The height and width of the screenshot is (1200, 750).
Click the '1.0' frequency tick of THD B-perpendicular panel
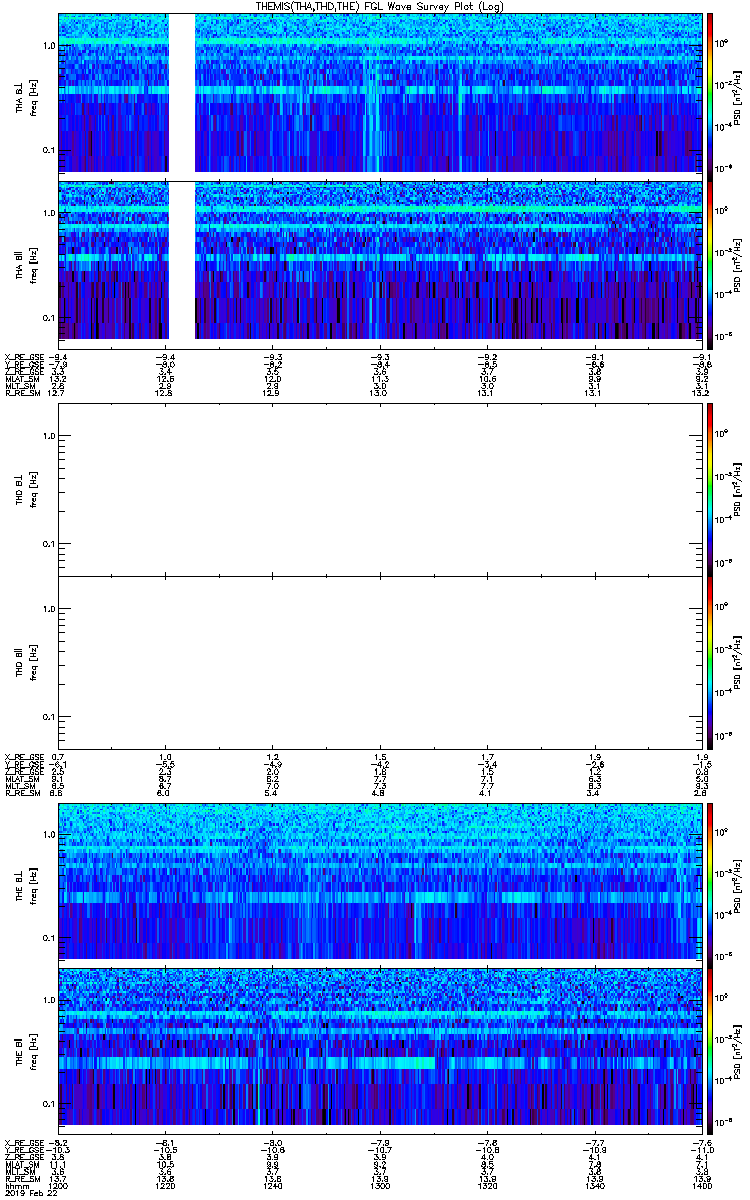coord(48,436)
